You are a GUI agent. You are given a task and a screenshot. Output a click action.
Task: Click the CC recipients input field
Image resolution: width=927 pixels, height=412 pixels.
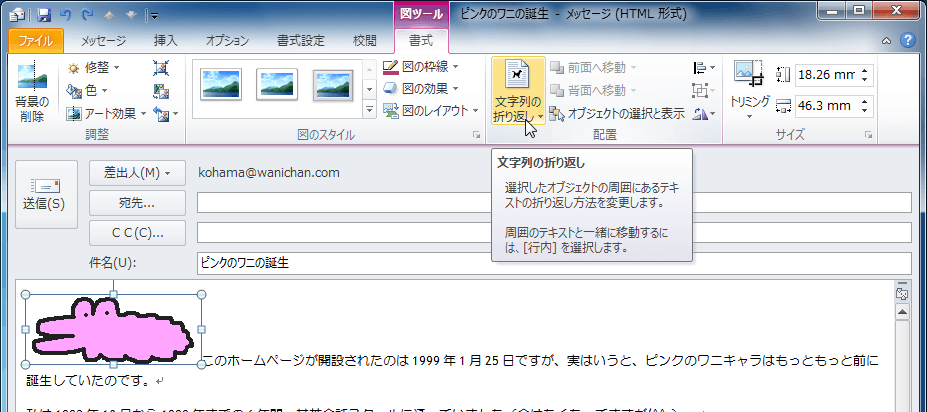[555, 233]
